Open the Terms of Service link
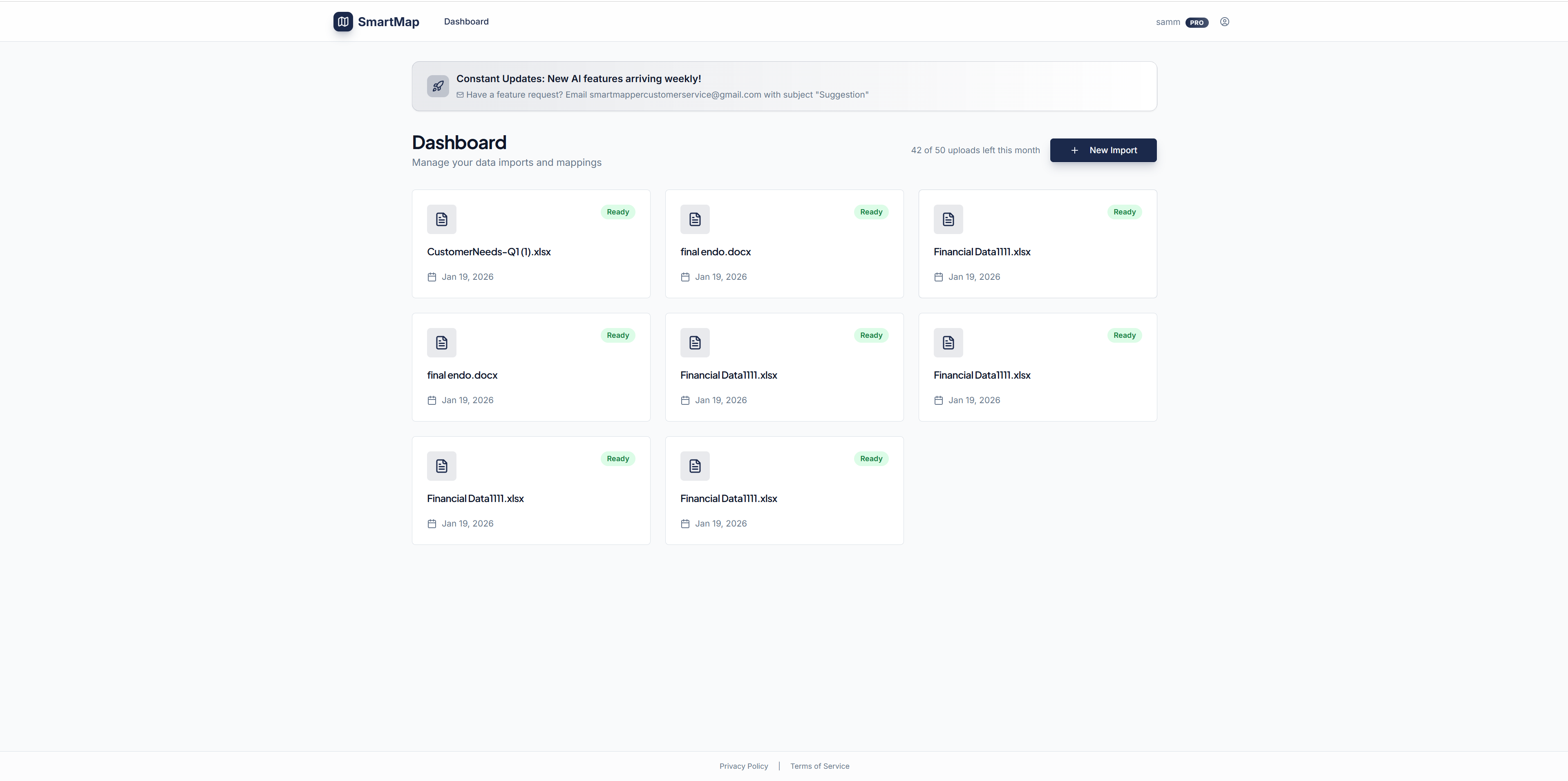1568x781 pixels. point(819,766)
